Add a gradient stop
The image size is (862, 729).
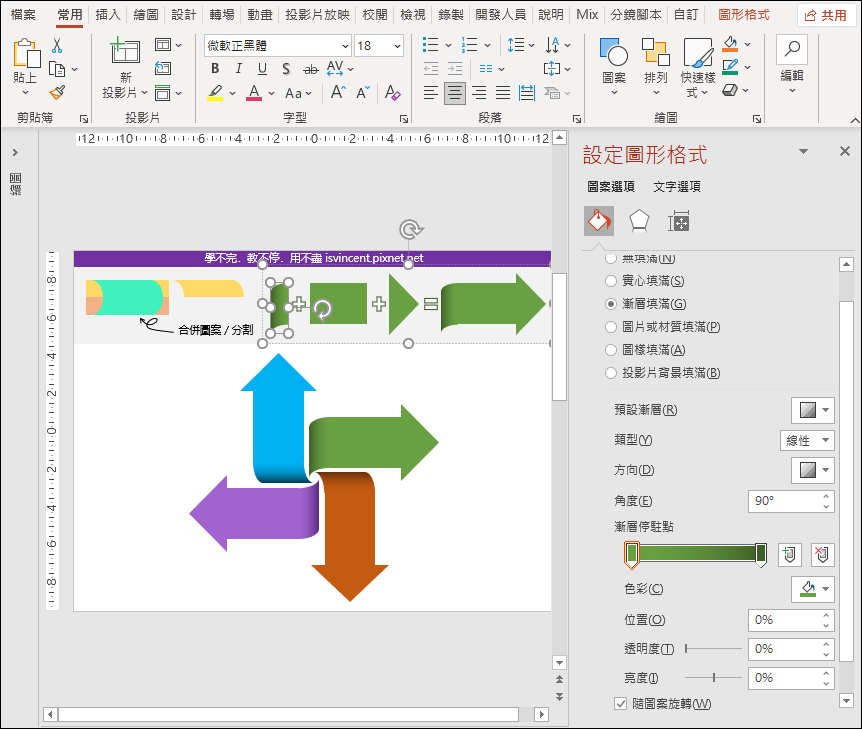[x=789, y=554]
